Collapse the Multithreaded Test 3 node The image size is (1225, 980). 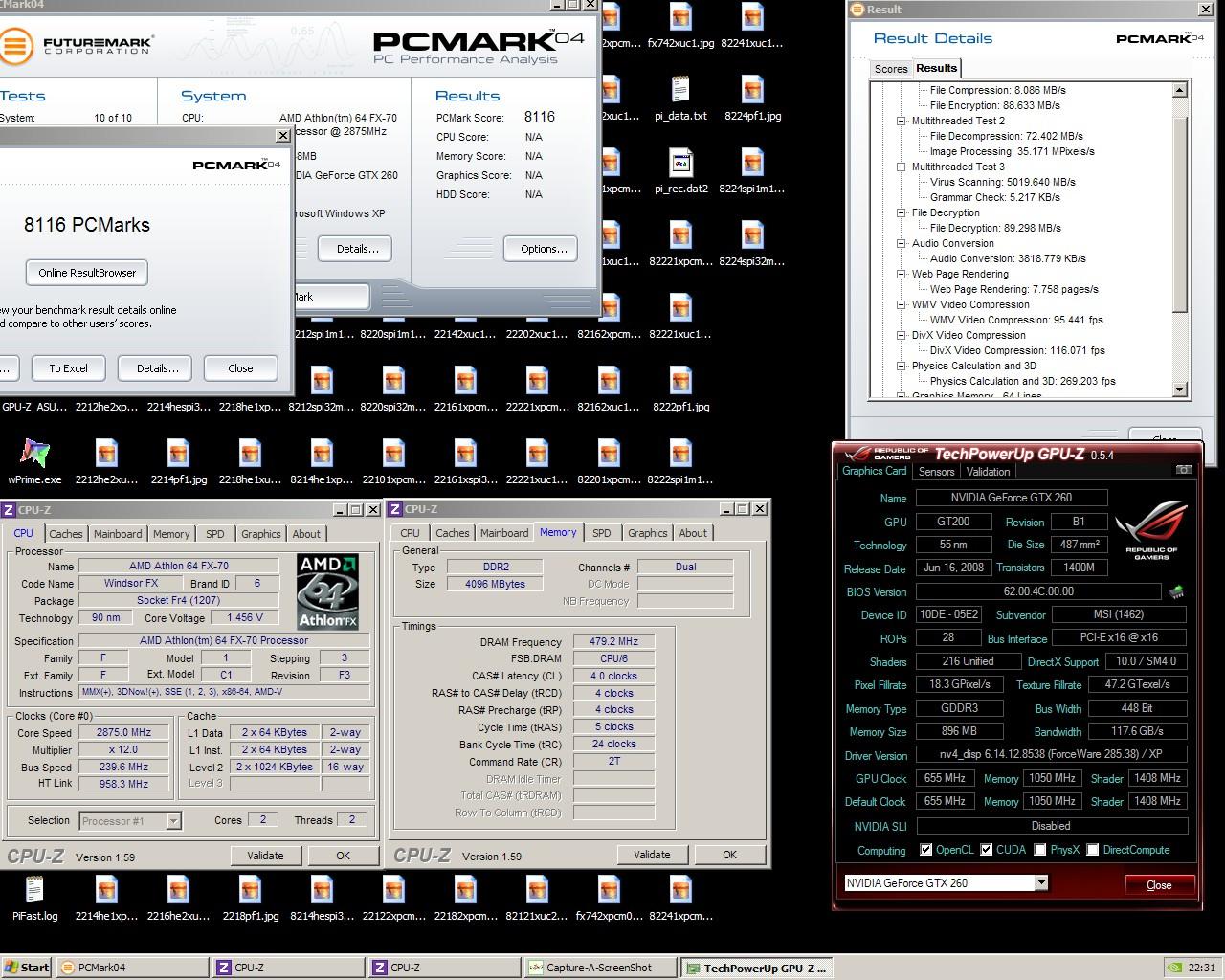(901, 167)
